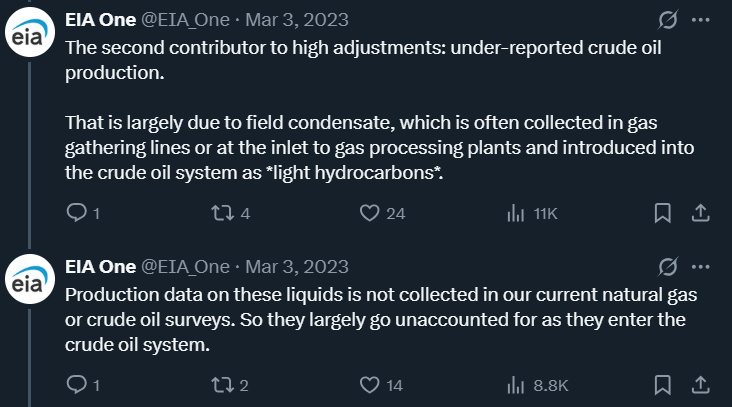Open more options menu on second tweet

[701, 266]
